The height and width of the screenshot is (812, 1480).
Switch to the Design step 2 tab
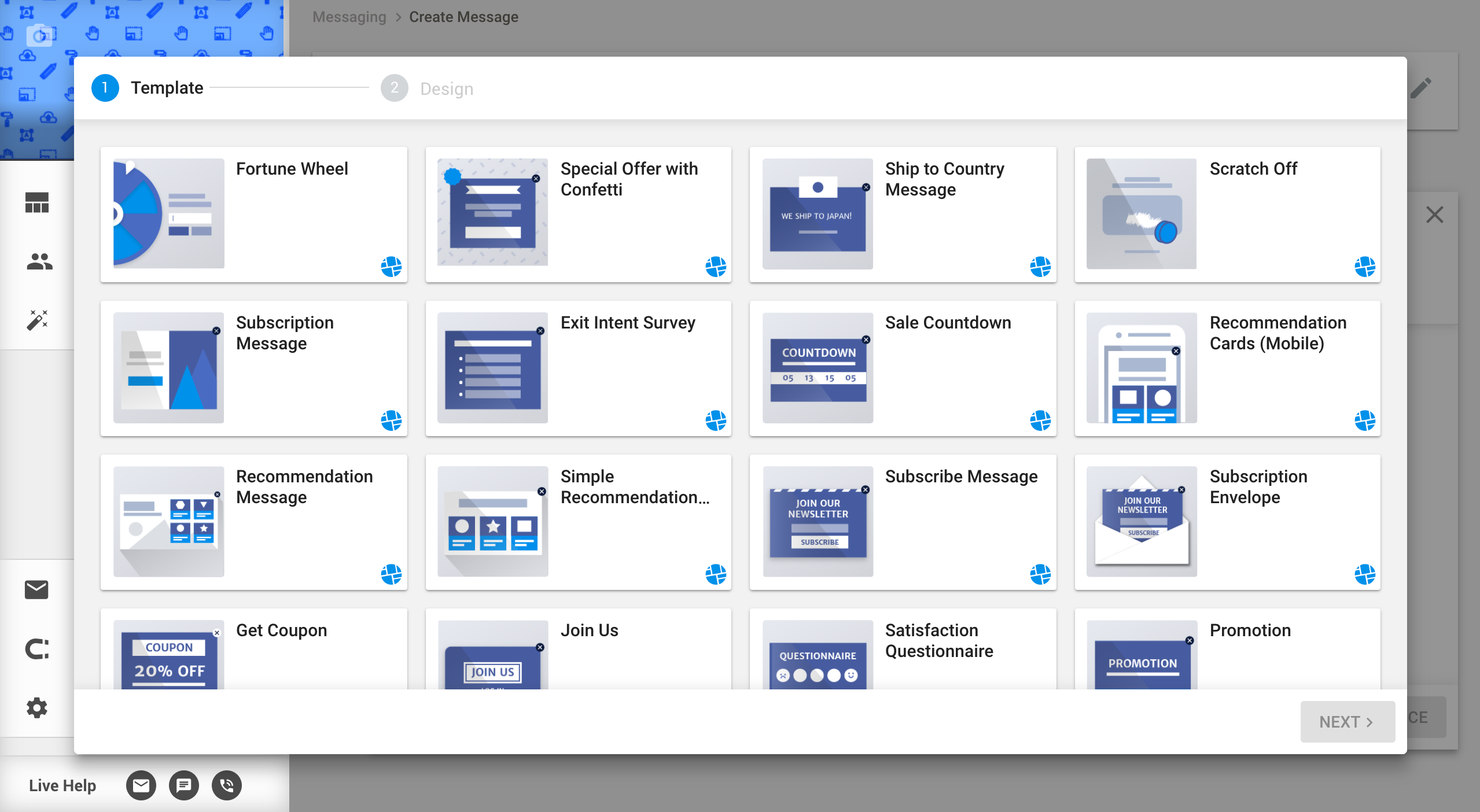point(427,88)
